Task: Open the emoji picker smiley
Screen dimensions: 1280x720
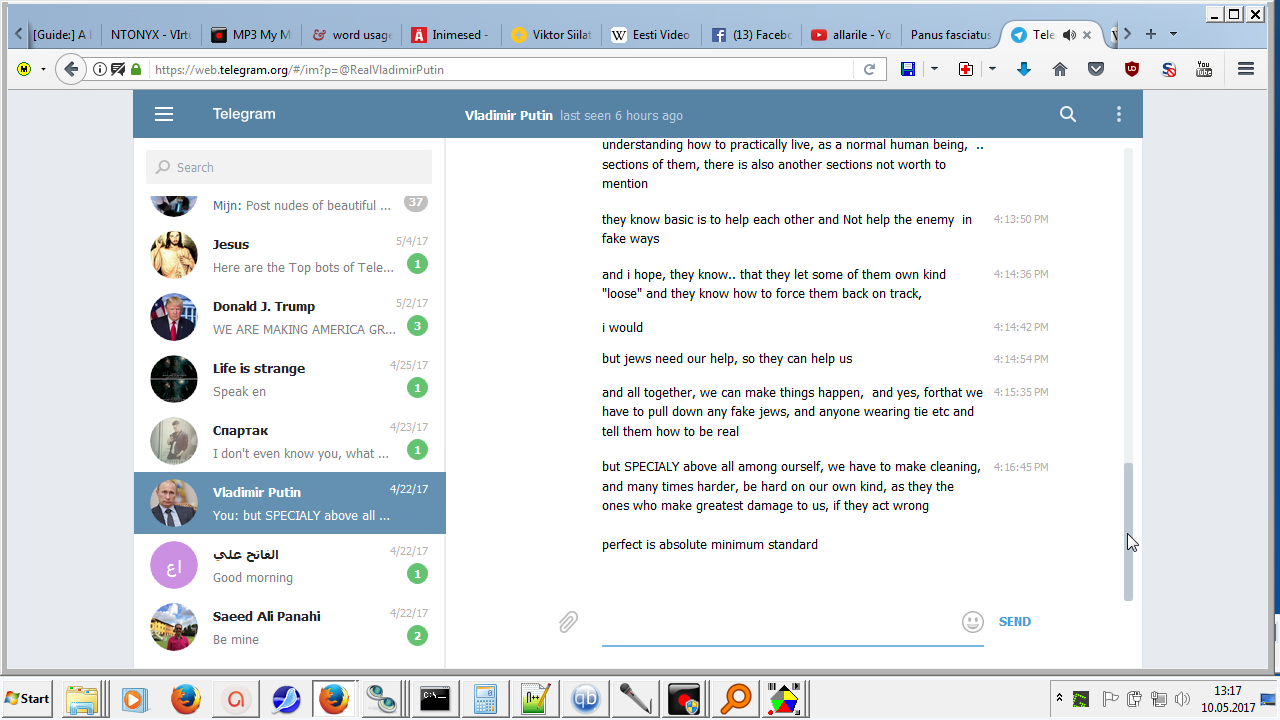Action: [x=972, y=622]
